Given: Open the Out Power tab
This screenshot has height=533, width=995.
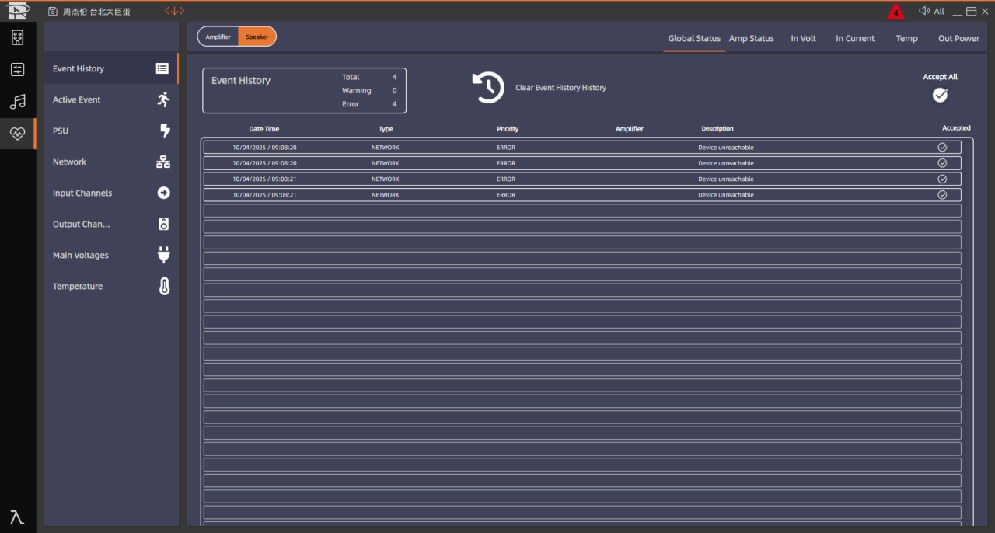Looking at the screenshot, I should (958, 38).
